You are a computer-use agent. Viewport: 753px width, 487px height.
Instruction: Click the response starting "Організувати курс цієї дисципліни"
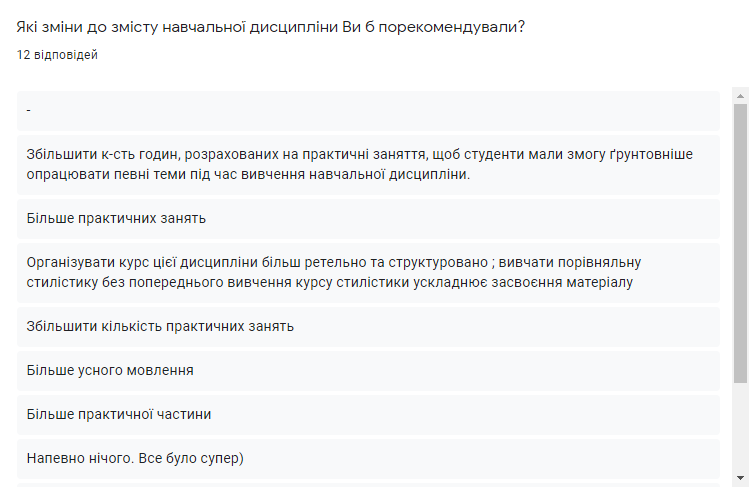pos(368,272)
